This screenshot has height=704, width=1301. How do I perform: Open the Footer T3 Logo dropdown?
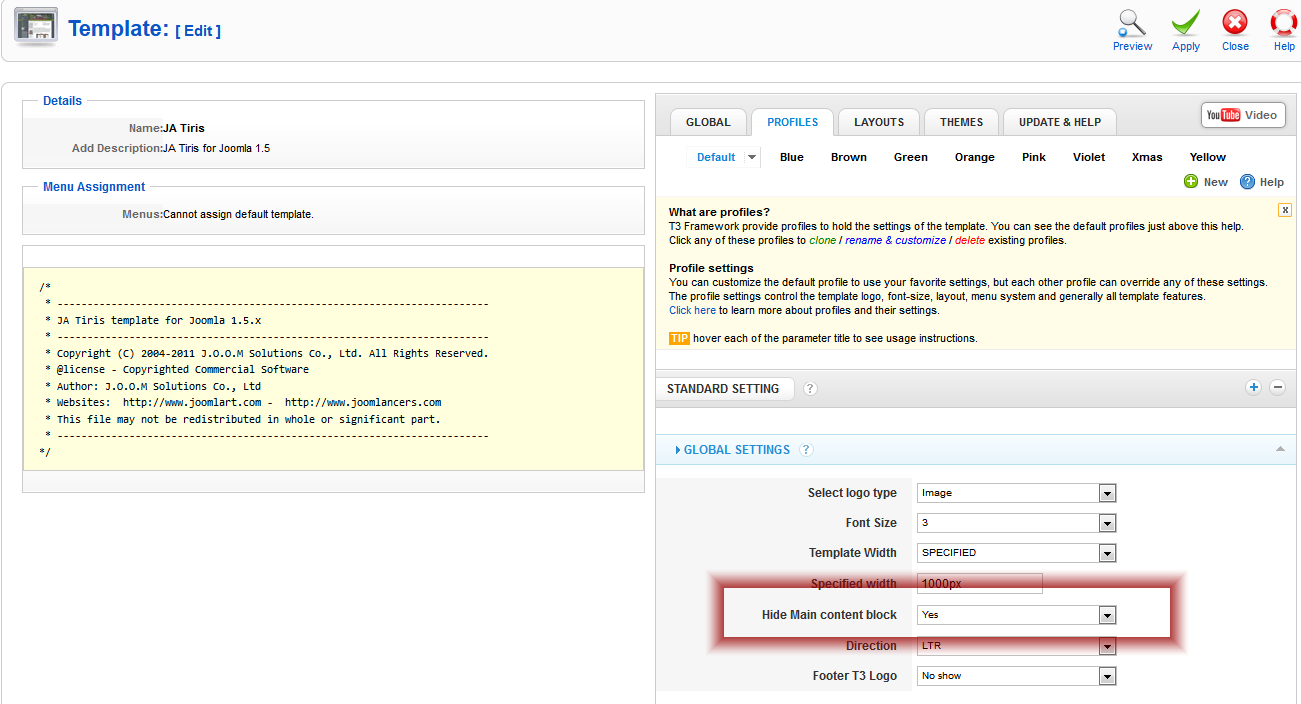tap(1016, 676)
